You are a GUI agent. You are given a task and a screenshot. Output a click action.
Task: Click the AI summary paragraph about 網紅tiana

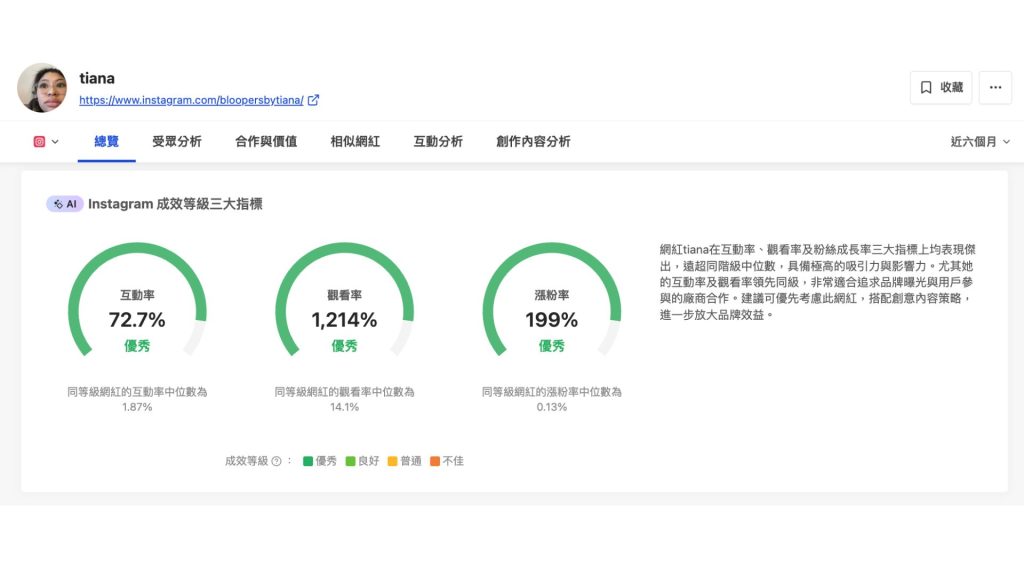coord(817,281)
